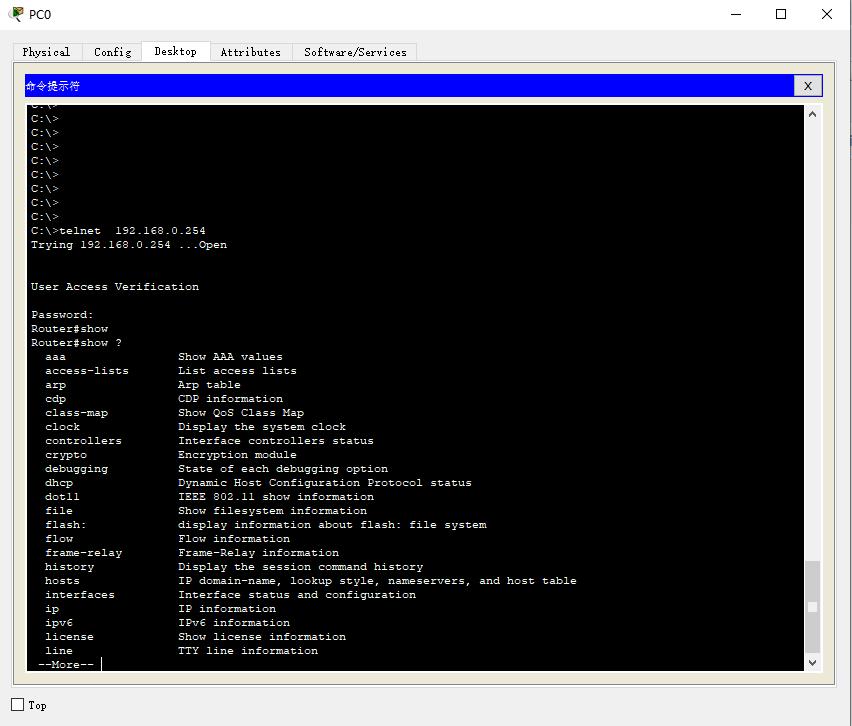Screen dimensions: 852x726
Task: Close the PC0 window
Action: click(827, 14)
